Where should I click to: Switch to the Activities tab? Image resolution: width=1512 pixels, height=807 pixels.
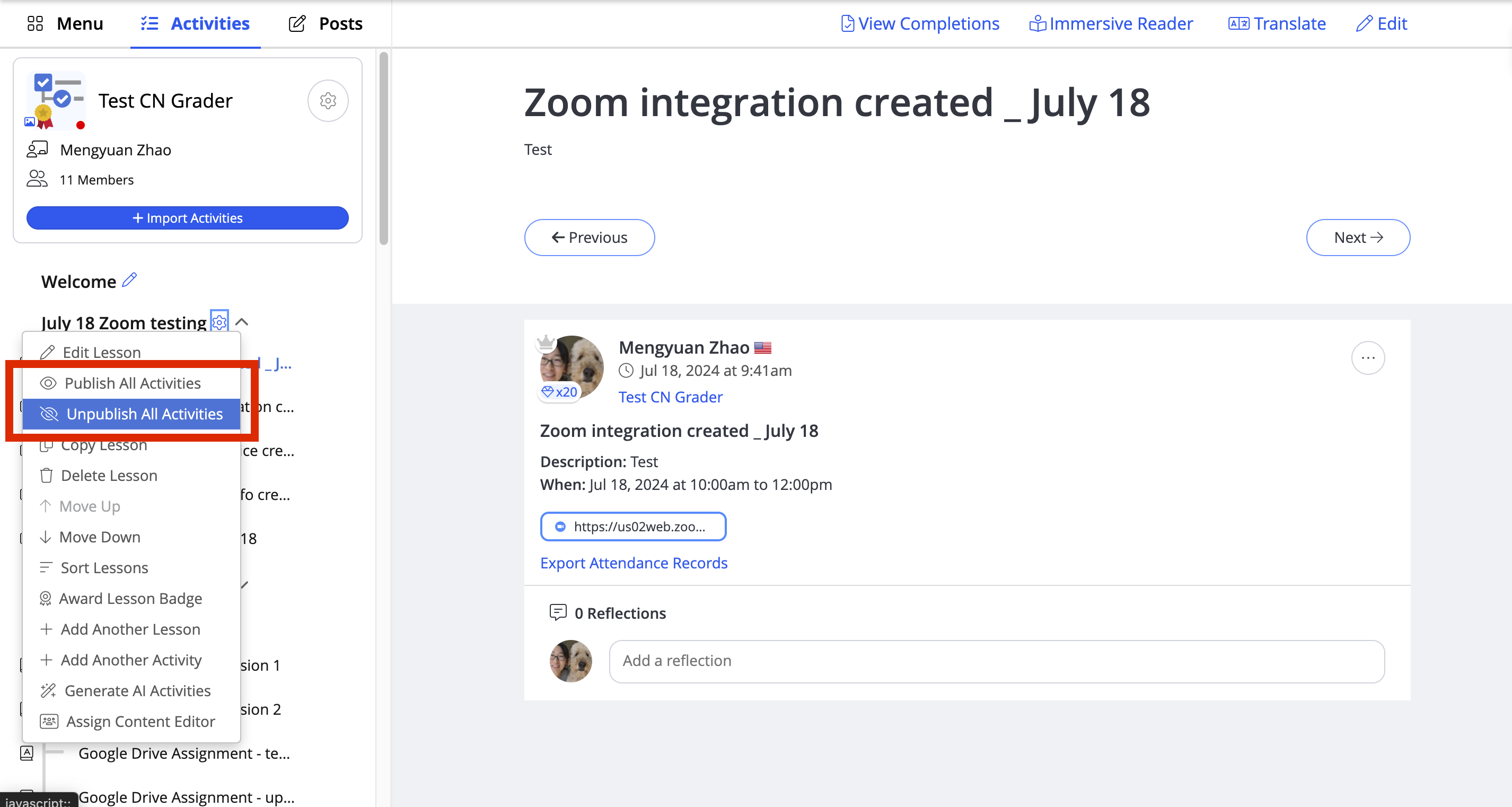(196, 23)
